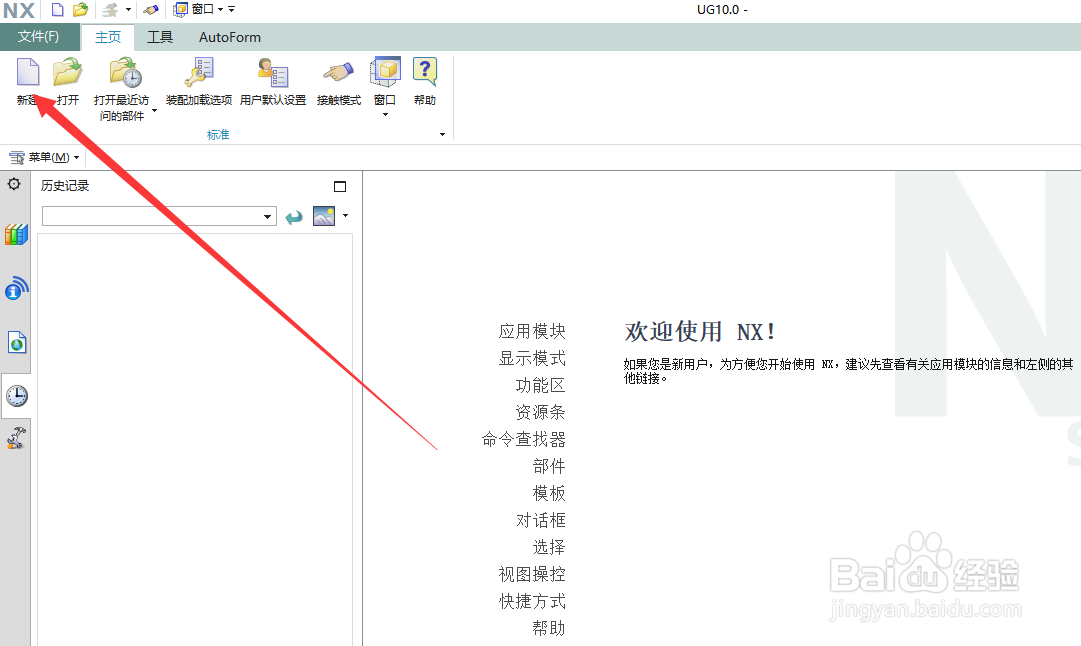1081x646 pixels.
Task: Open the 应用模块 welcome link
Action: pyautogui.click(x=532, y=332)
